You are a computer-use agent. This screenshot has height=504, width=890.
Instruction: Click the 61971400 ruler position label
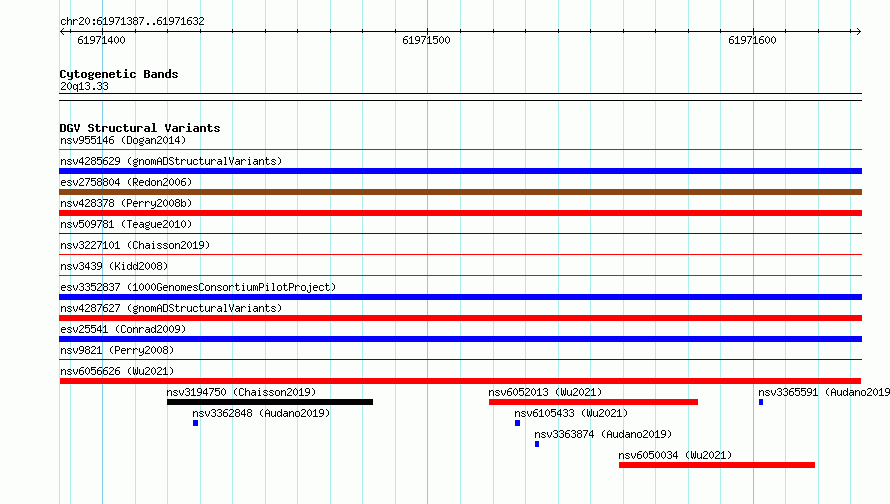[x=101, y=40]
